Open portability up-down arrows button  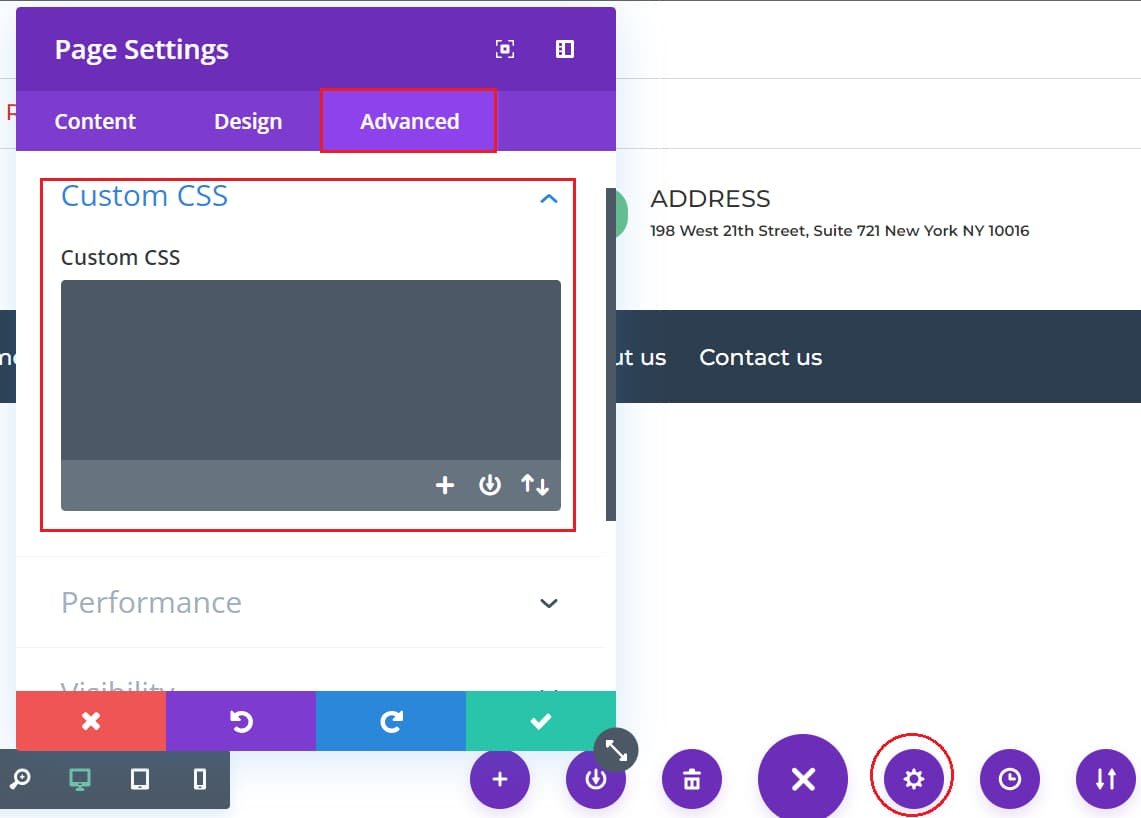[x=1105, y=779]
